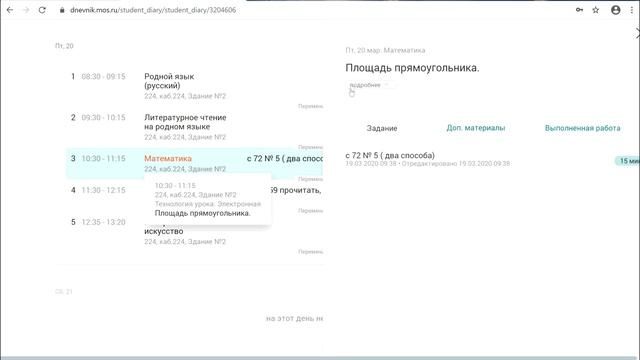Open the saved passwords key icon
Screen dimensions: 640x360
pos(579,10)
